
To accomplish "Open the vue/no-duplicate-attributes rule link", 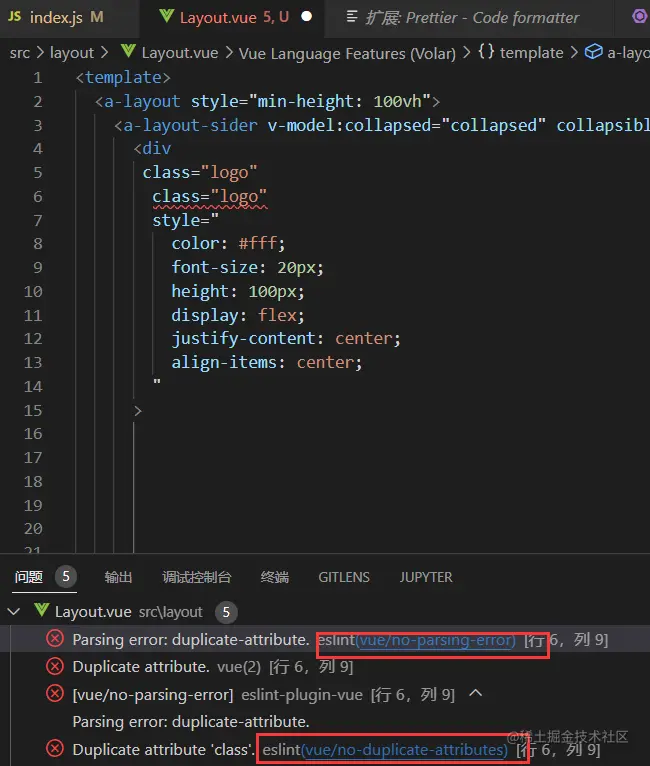I will point(404,749).
